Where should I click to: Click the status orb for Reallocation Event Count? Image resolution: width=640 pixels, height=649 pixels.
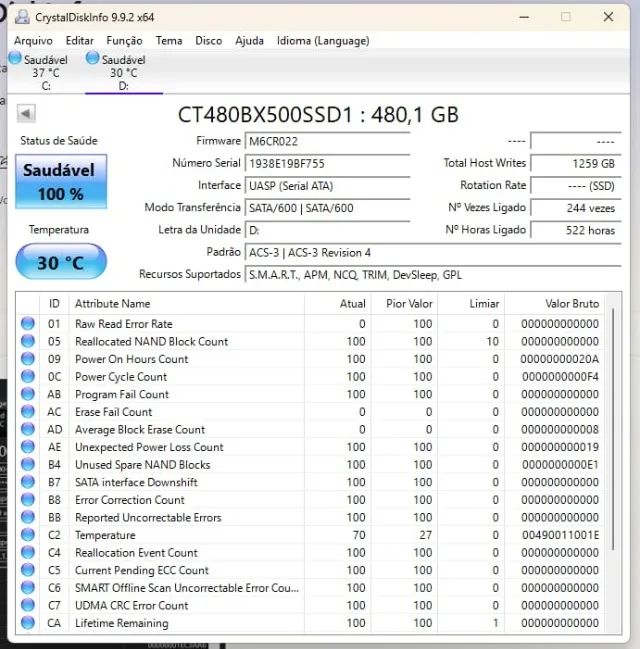[x=28, y=552]
